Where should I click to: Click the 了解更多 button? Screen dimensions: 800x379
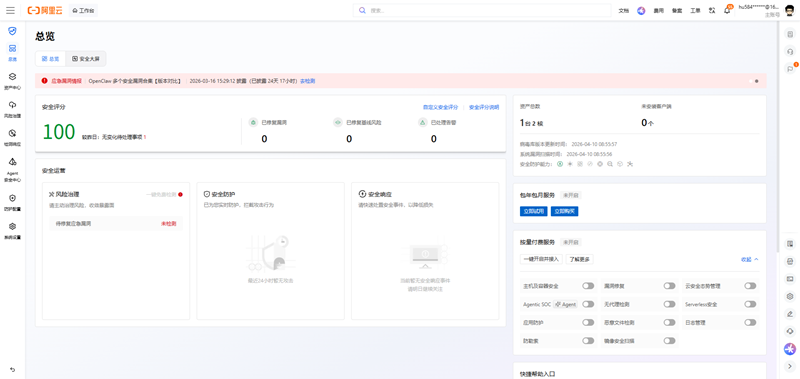click(x=579, y=259)
